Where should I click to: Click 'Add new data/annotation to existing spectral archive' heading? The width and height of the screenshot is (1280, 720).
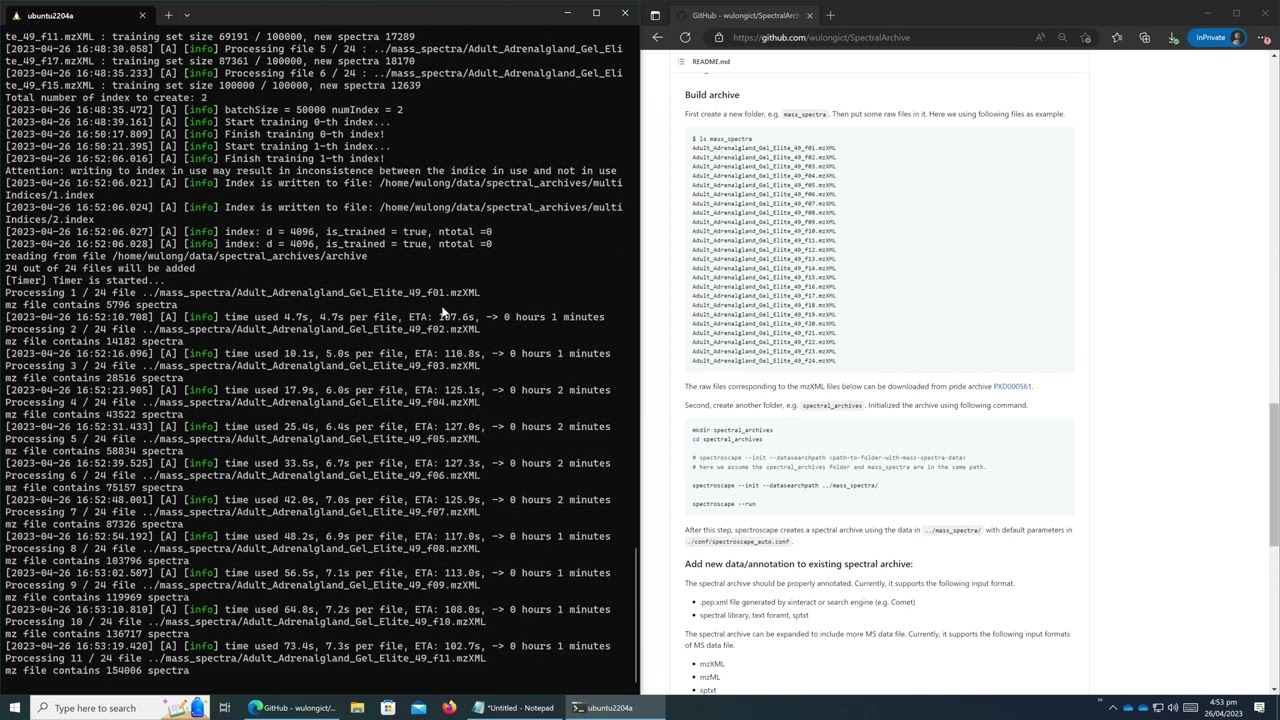click(x=799, y=564)
